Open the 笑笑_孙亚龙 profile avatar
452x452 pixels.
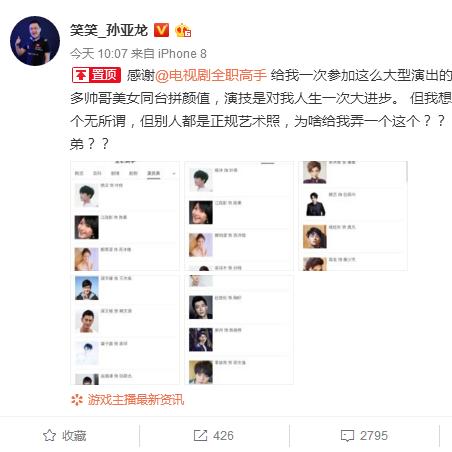[35, 41]
